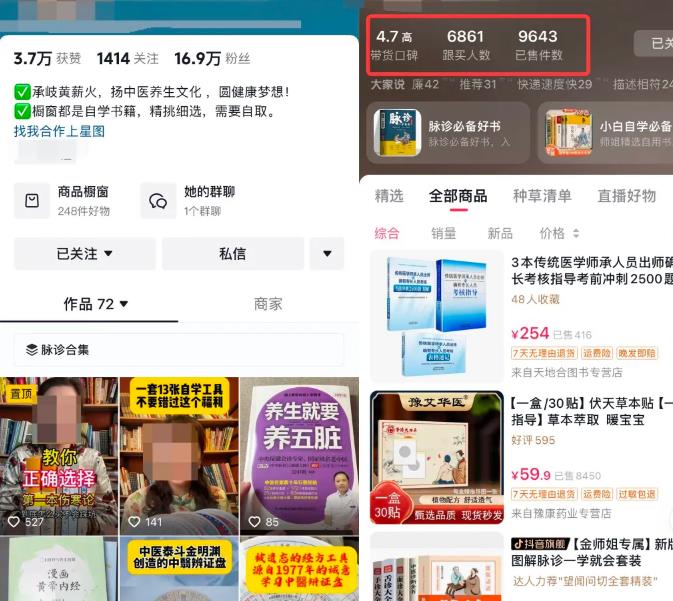
Task: Open the 一套13张自学工具 video thumbnail
Action: 179,456
